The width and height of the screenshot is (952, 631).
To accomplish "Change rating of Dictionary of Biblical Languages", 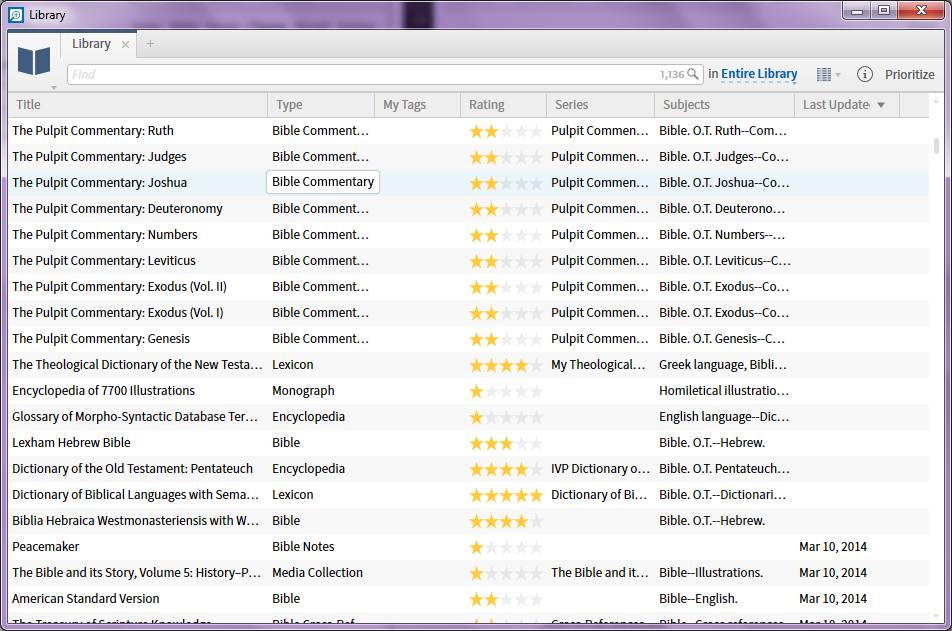I will click(x=505, y=495).
